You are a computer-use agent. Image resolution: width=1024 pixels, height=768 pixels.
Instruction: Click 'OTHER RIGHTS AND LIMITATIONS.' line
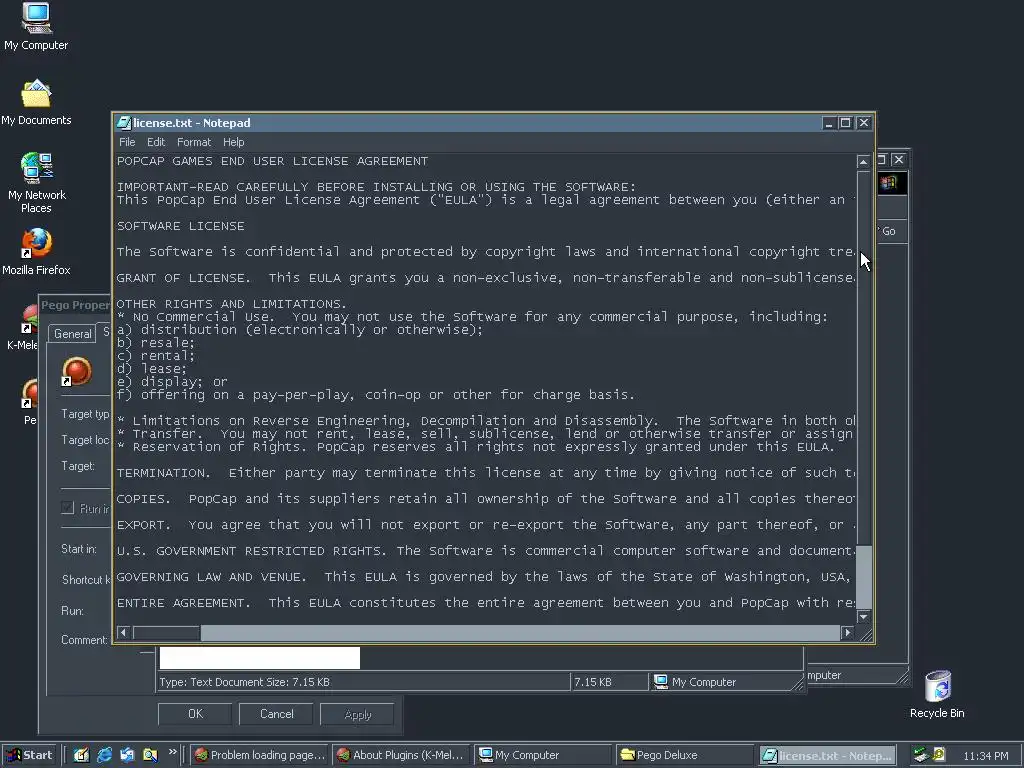point(231,304)
